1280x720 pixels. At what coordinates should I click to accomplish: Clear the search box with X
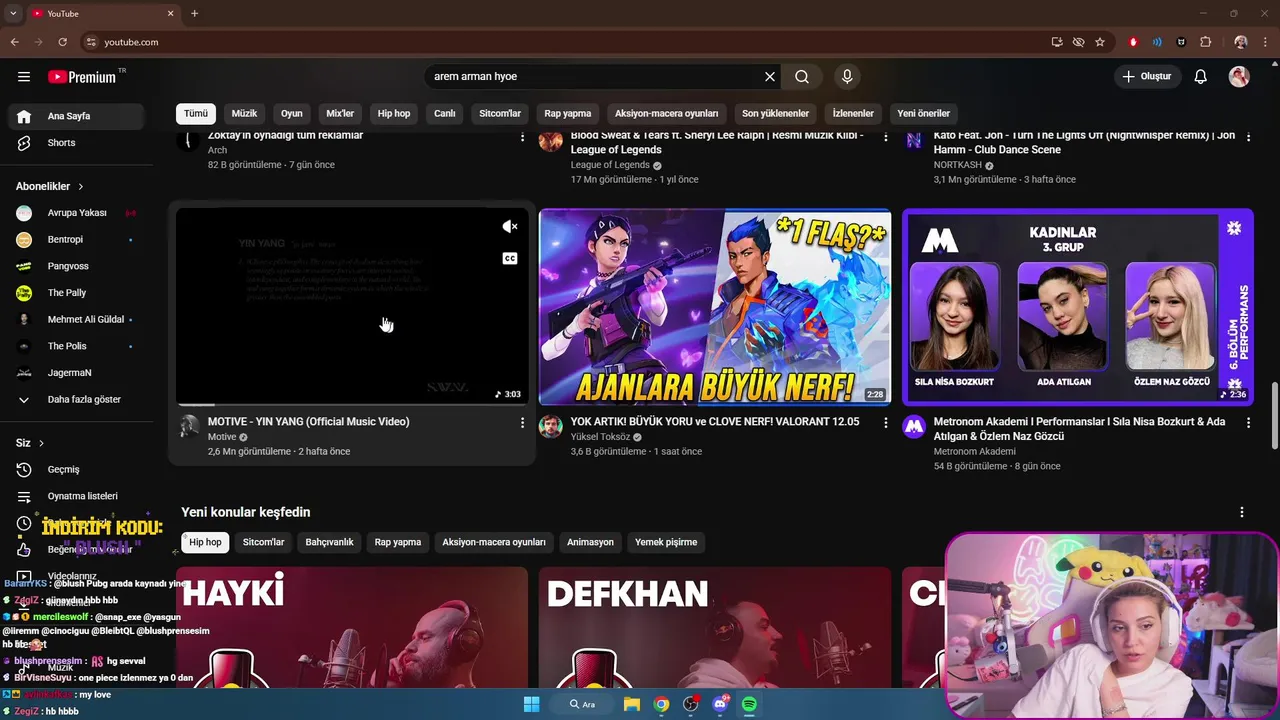(770, 77)
